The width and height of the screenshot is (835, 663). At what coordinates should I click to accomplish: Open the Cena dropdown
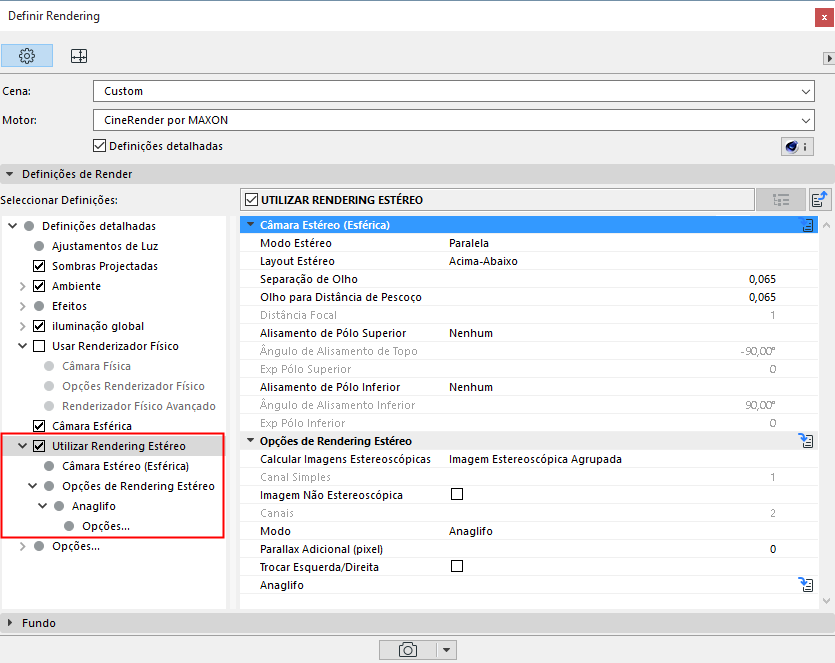[454, 91]
